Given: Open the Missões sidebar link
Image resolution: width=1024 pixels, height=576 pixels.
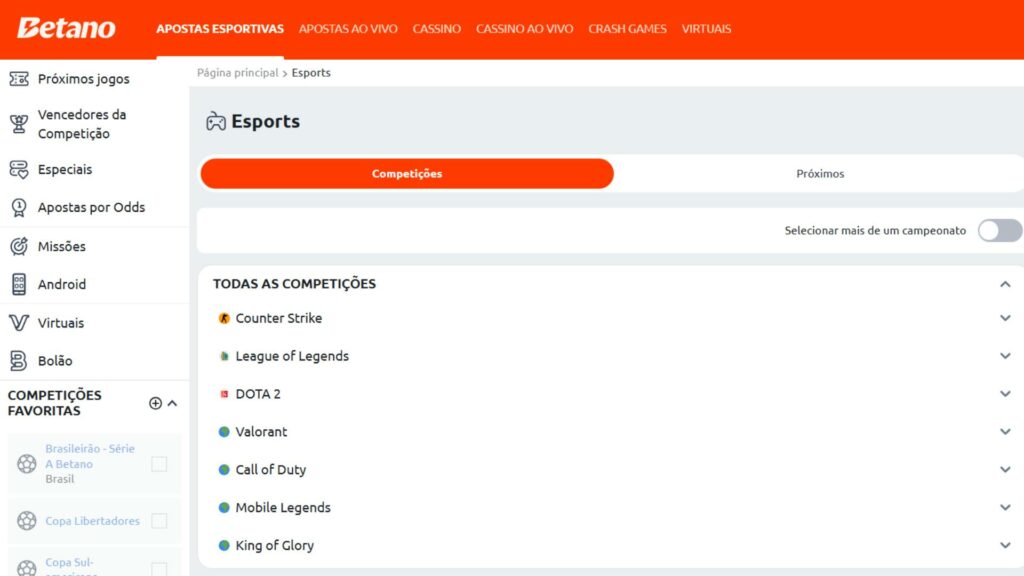Looking at the screenshot, I should coord(61,246).
